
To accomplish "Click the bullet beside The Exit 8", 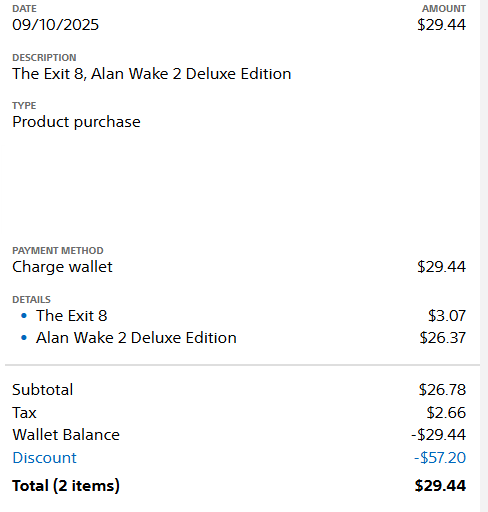I will 24,316.
